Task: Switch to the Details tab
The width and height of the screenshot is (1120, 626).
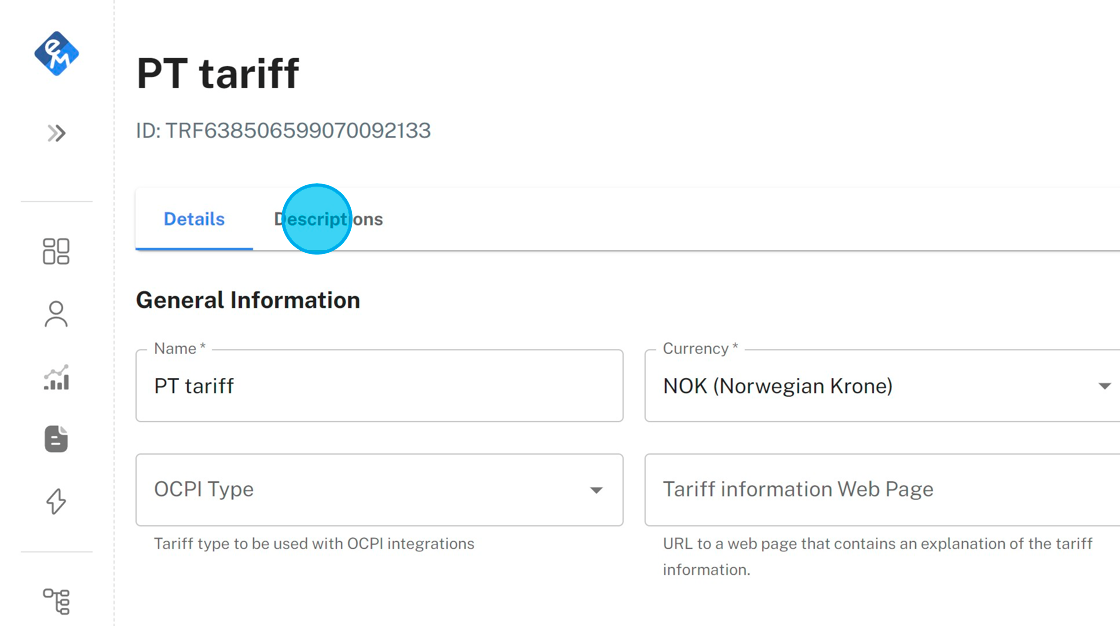Action: pos(194,219)
